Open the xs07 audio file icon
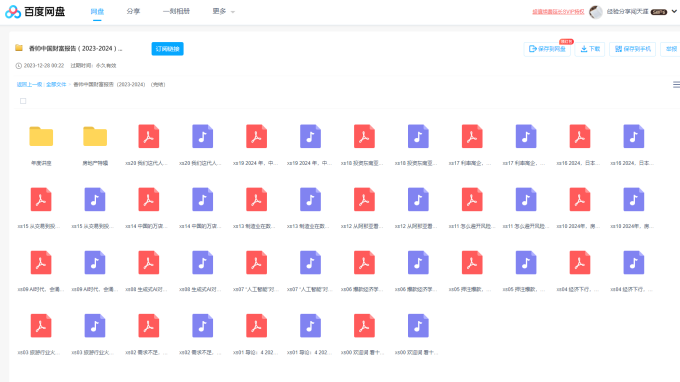The height and width of the screenshot is (382, 680). 311,263
